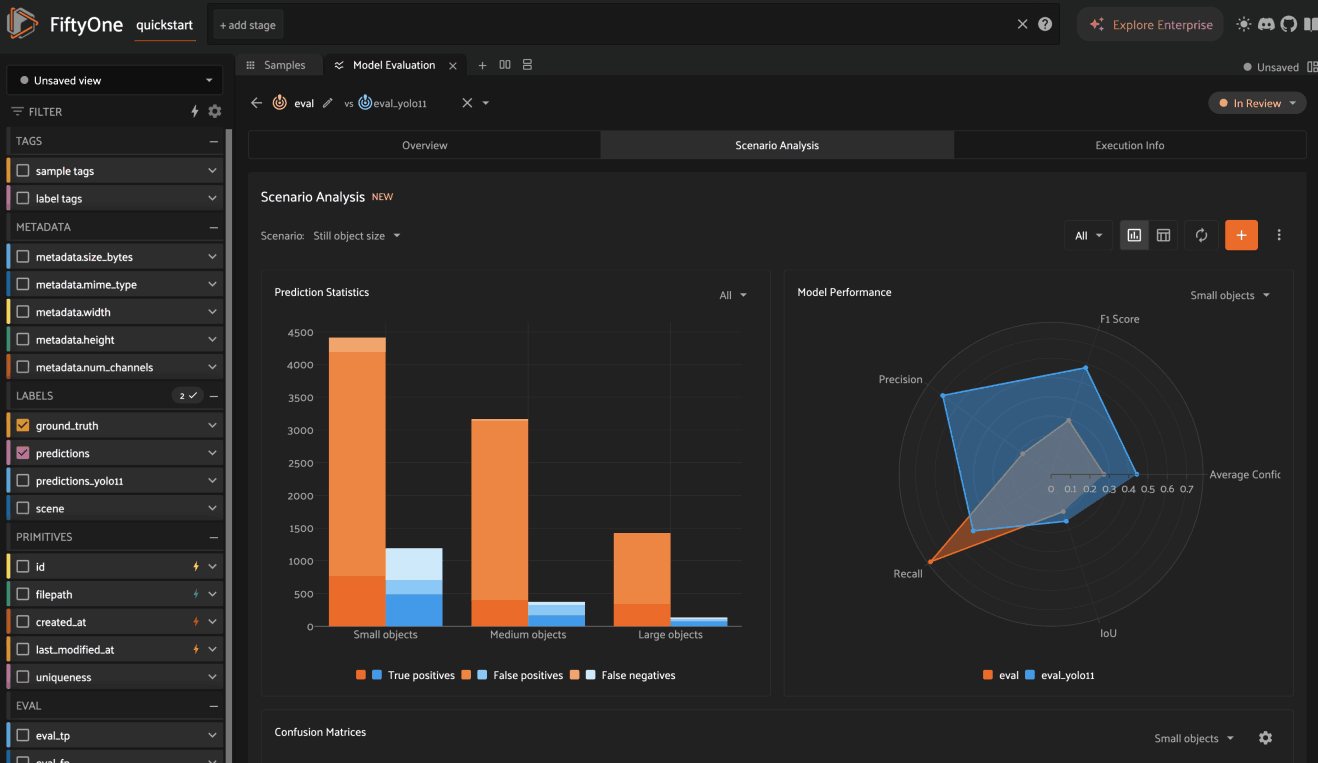Create a new scenario with the orange plus button

tap(1241, 235)
